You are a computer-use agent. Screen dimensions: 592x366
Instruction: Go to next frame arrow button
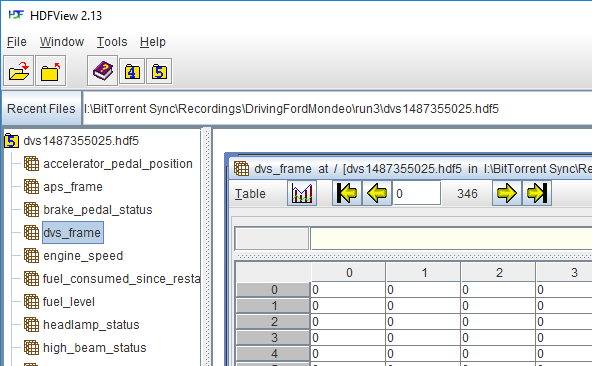click(x=507, y=193)
